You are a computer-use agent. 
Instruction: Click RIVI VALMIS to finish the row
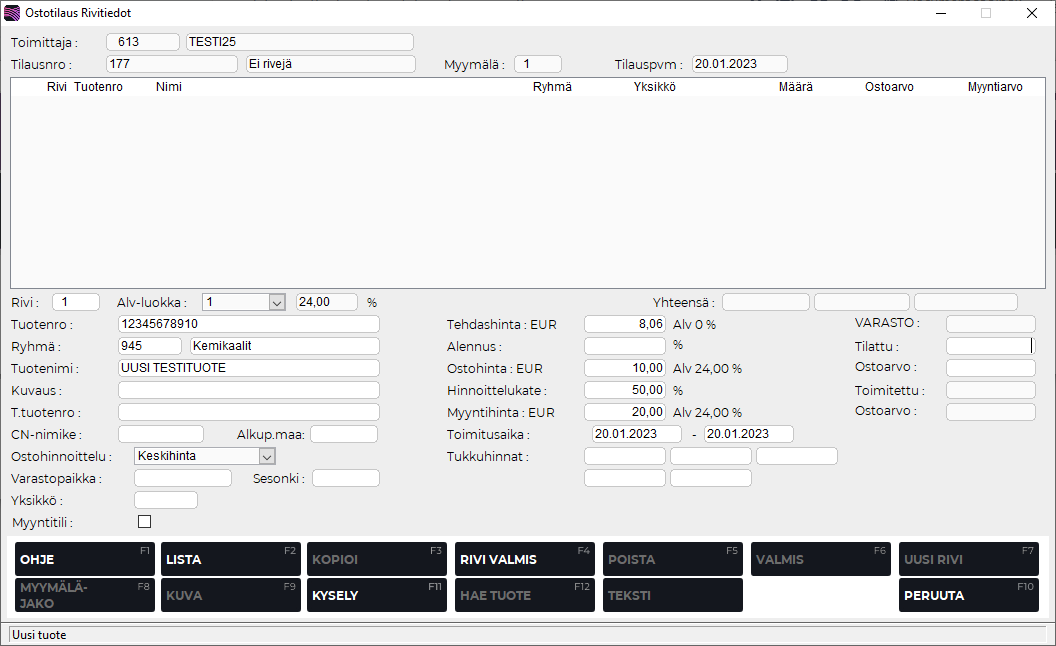[x=525, y=559]
